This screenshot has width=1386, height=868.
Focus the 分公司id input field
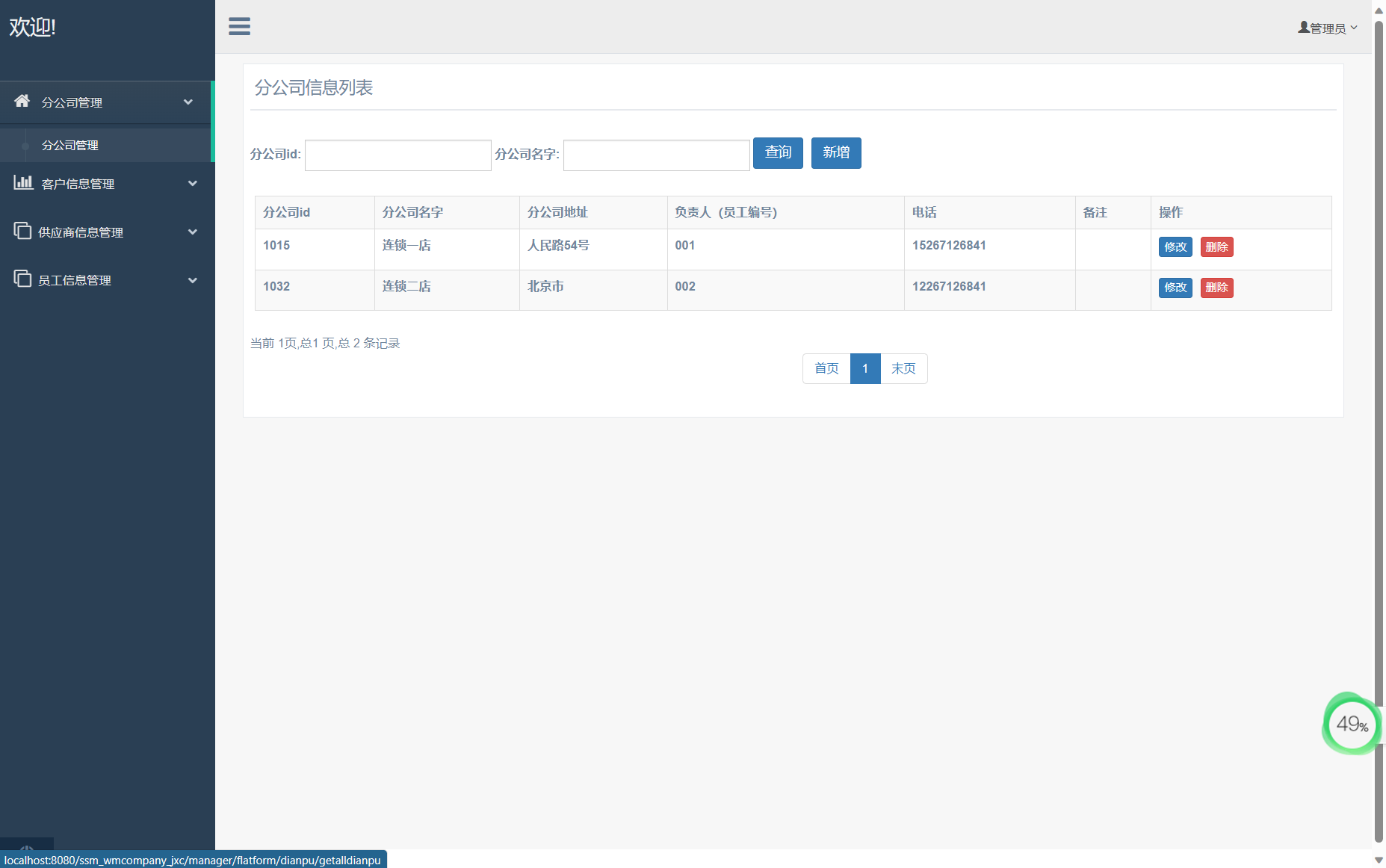(x=397, y=155)
